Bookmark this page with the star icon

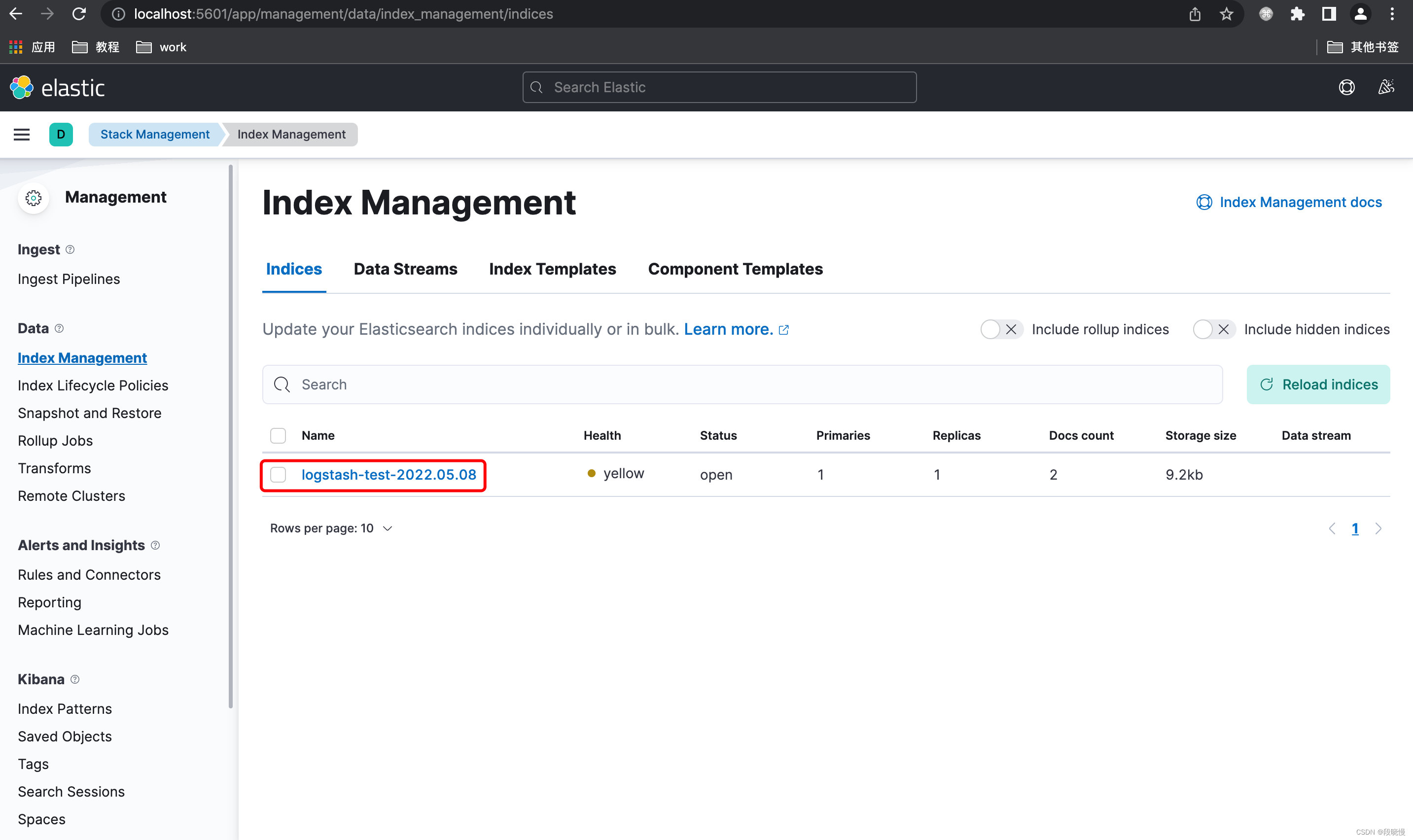(x=1226, y=14)
